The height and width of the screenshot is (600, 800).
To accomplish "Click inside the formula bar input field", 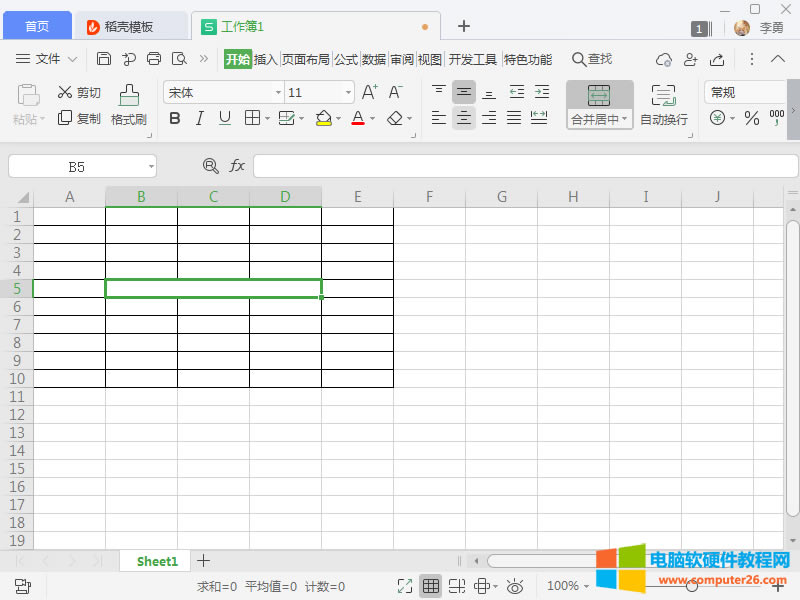I will pyautogui.click(x=525, y=166).
